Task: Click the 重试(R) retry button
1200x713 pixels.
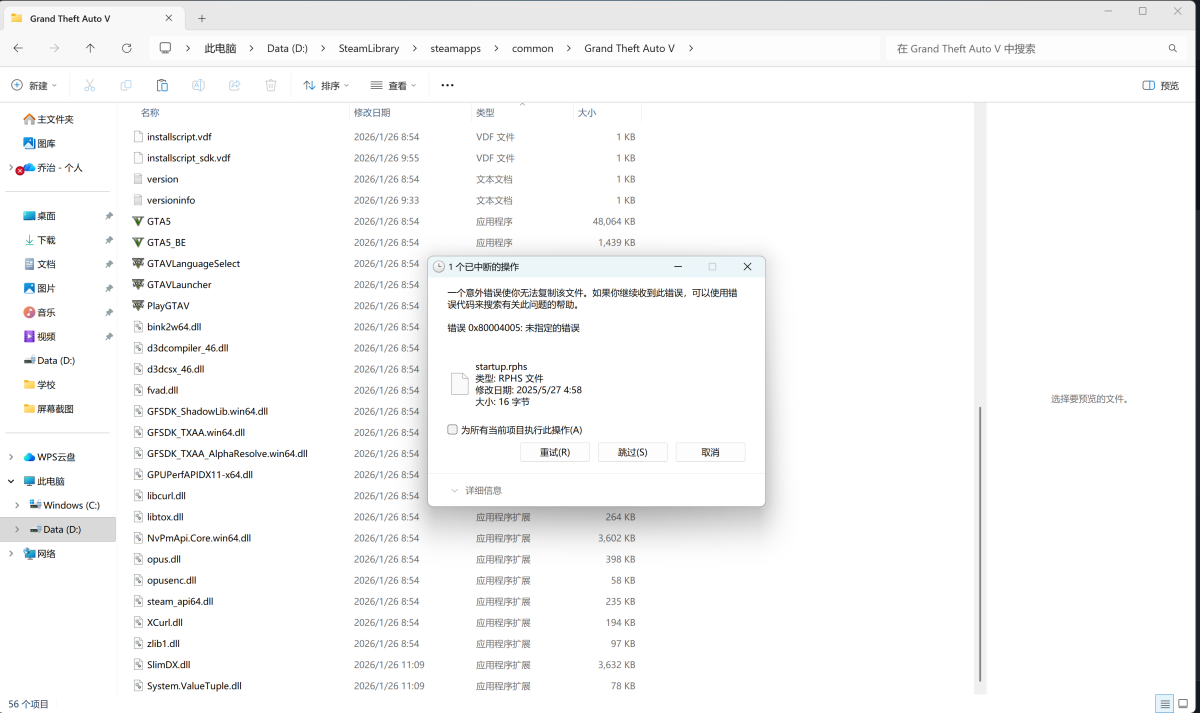Action: 555,453
